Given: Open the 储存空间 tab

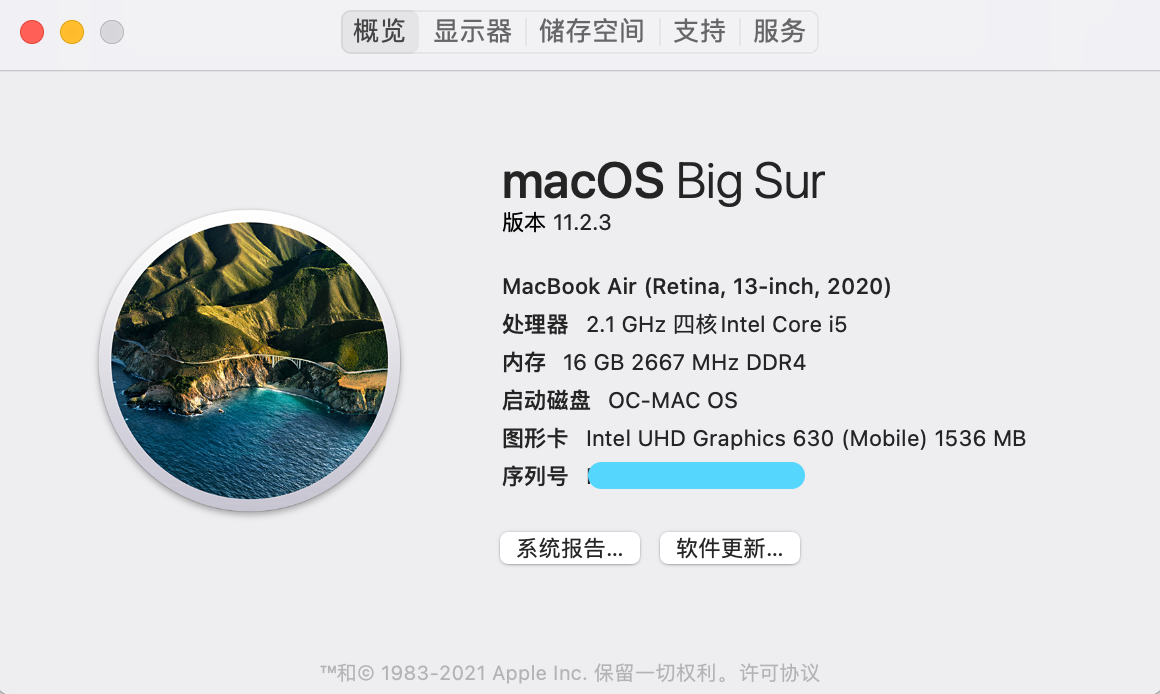Looking at the screenshot, I should pyautogui.click(x=592, y=32).
